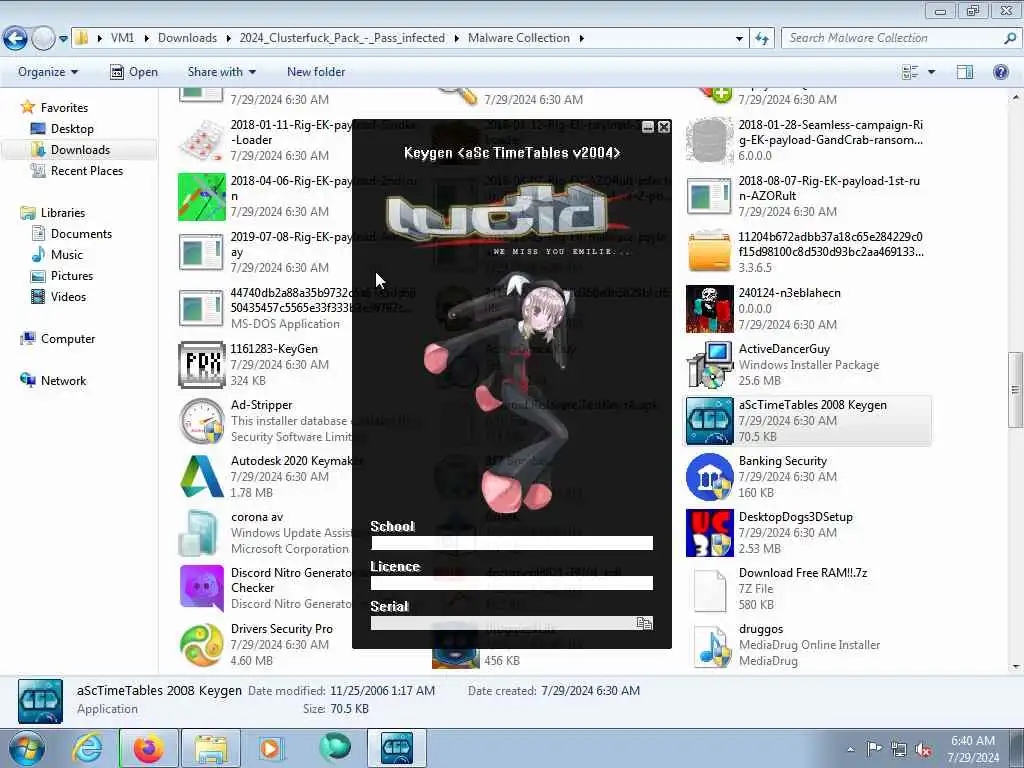Expand the arrow after Malware Collection breadcrumb
Image resolution: width=1024 pixels, height=768 pixels.
click(x=581, y=39)
